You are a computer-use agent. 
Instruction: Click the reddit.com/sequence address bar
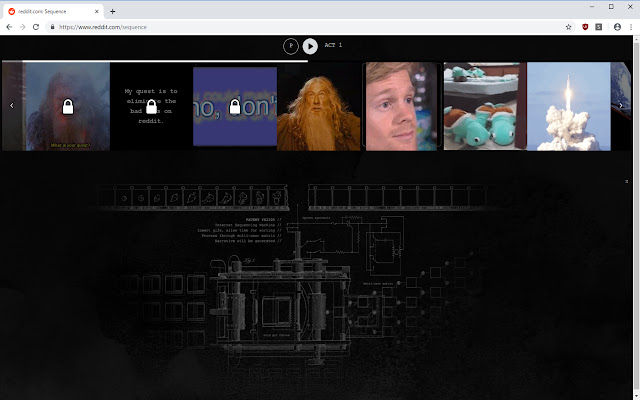pyautogui.click(x=310, y=27)
